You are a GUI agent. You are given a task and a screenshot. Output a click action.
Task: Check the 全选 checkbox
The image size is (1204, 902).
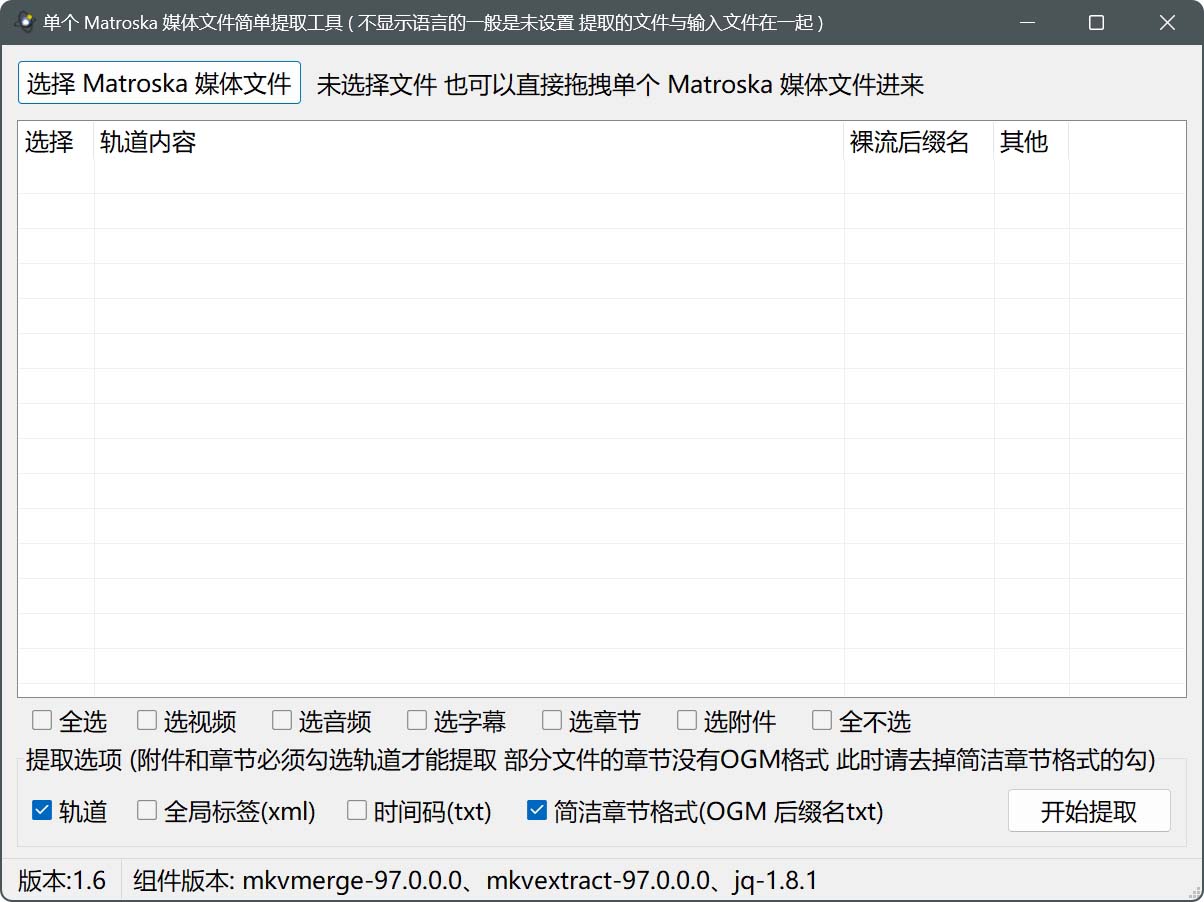point(42,720)
